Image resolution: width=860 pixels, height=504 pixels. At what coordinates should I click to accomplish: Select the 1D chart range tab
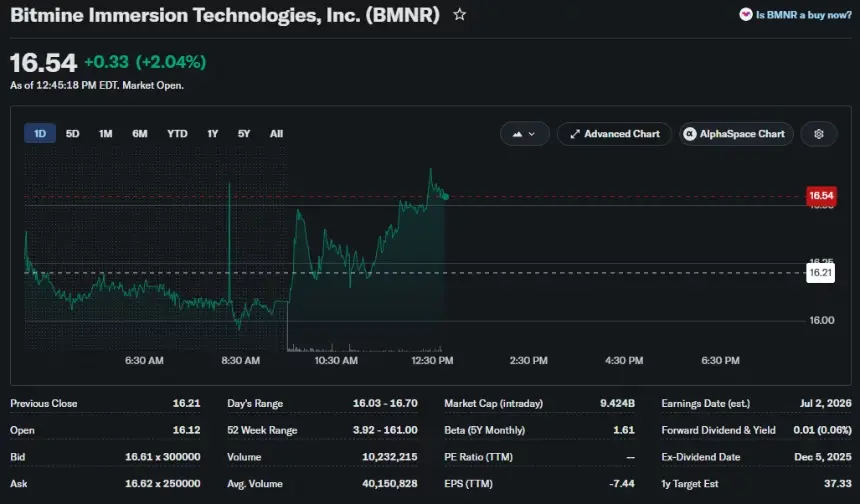[40, 133]
